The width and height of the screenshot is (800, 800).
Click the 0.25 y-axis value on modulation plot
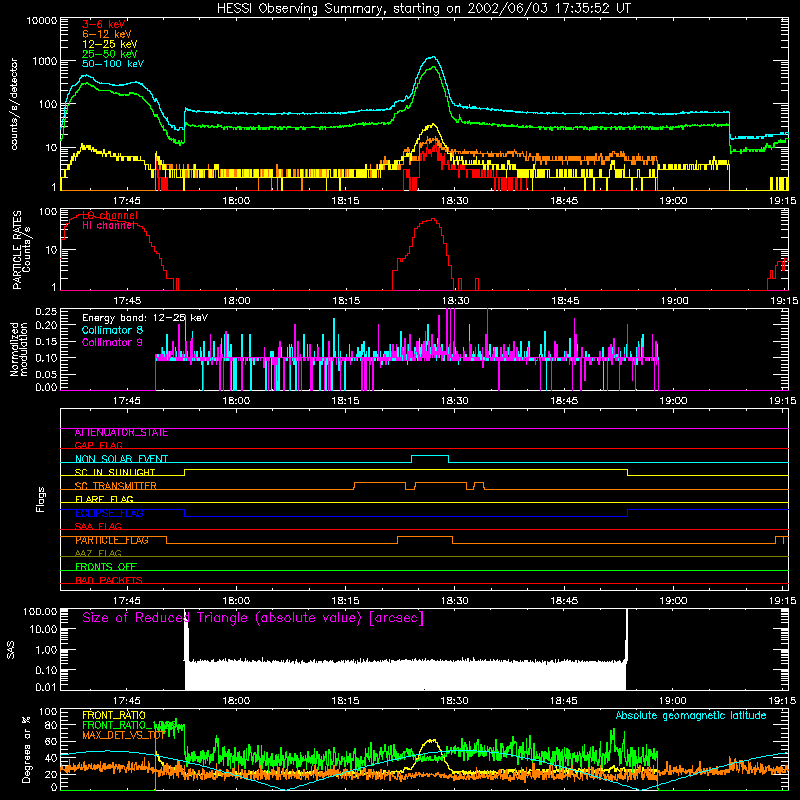(x=46, y=312)
